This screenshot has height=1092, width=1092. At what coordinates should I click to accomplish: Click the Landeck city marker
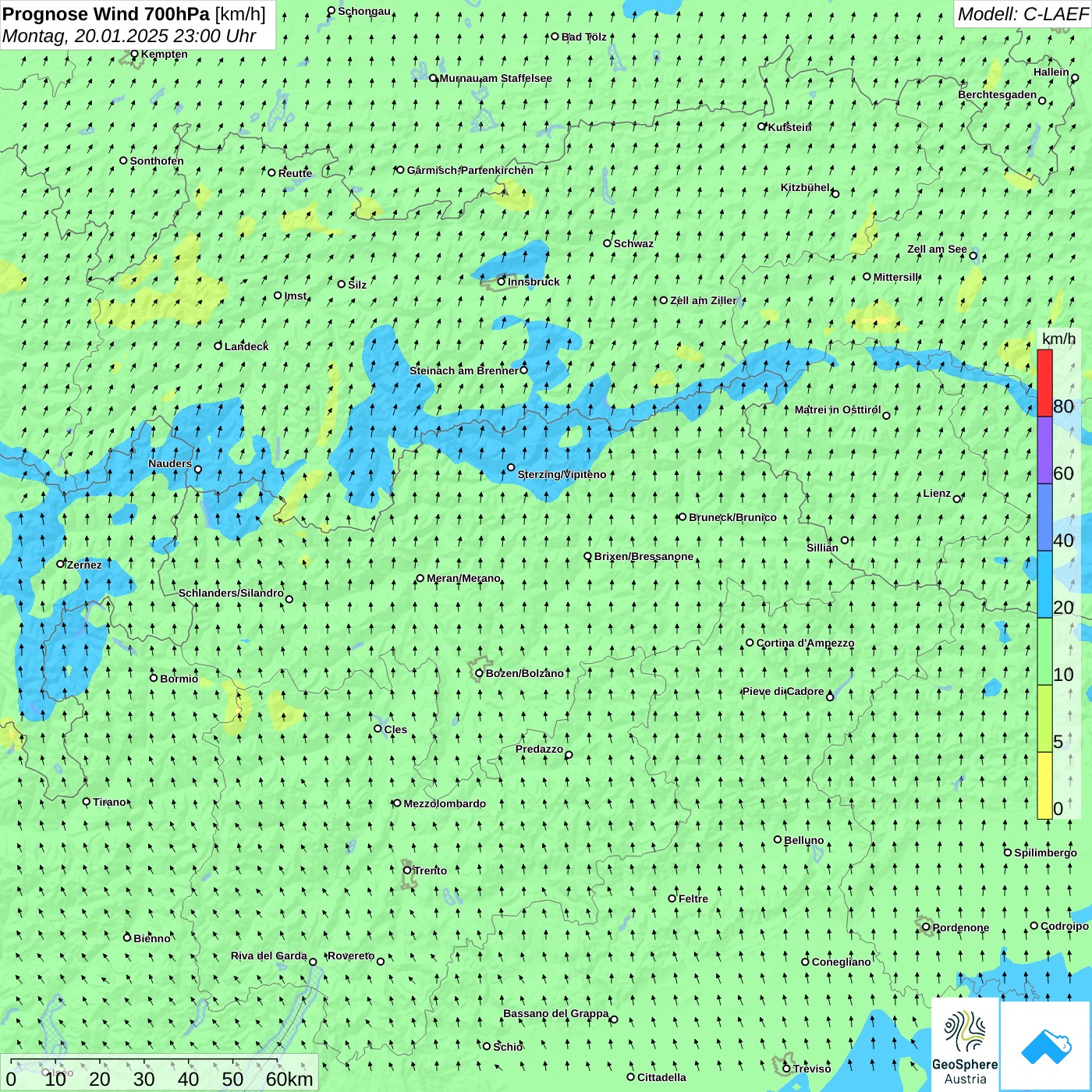pos(218,346)
